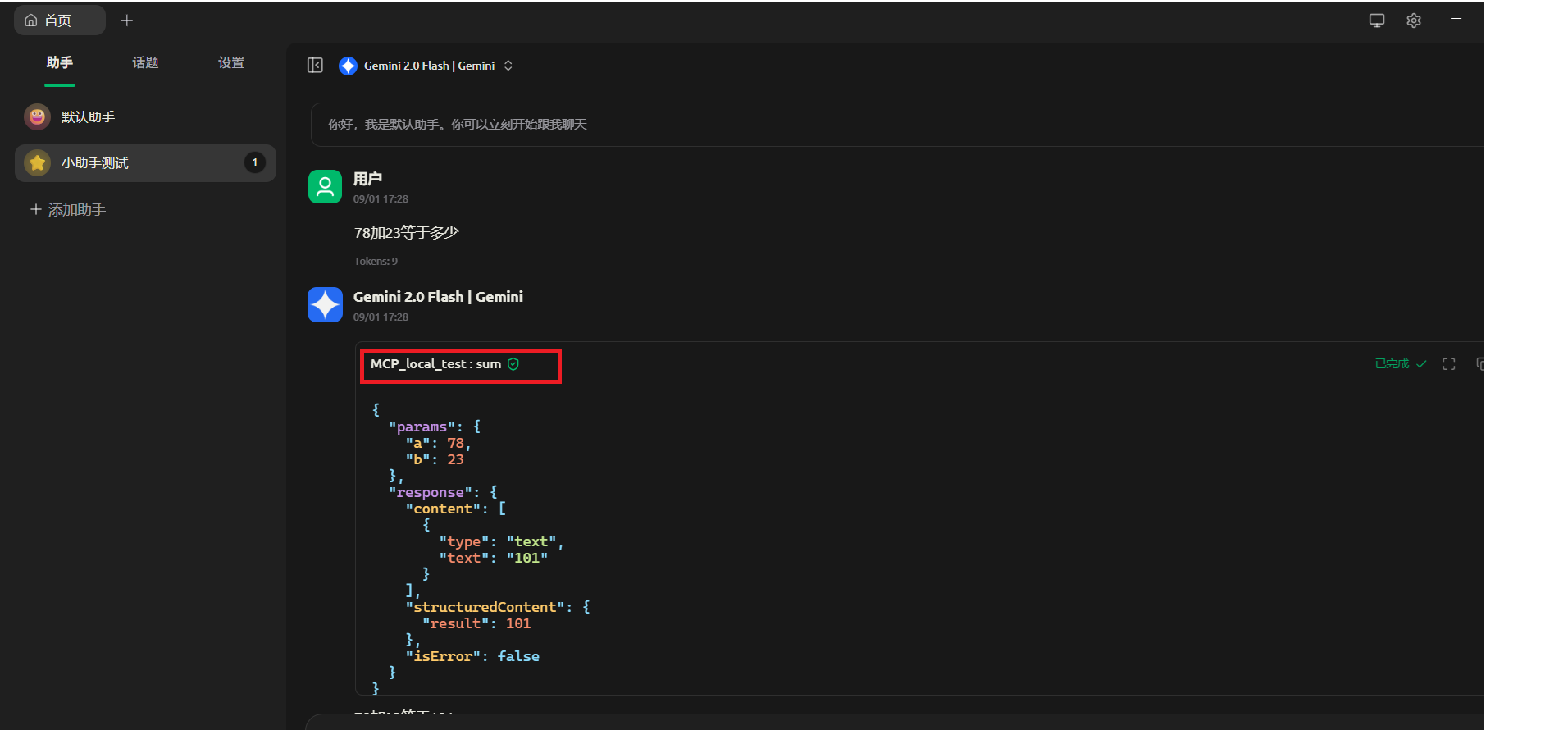The image size is (1568, 730).
Task: Click the user message 78加23等于多少
Action: [x=407, y=233]
